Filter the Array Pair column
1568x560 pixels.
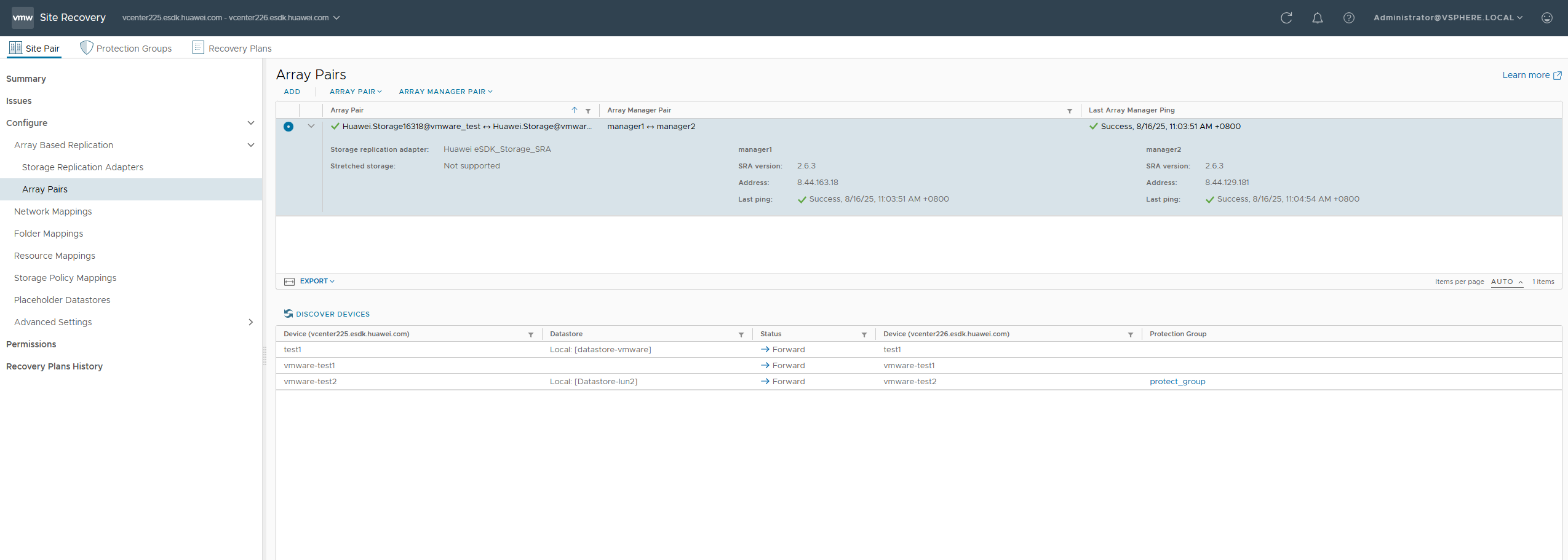point(588,111)
